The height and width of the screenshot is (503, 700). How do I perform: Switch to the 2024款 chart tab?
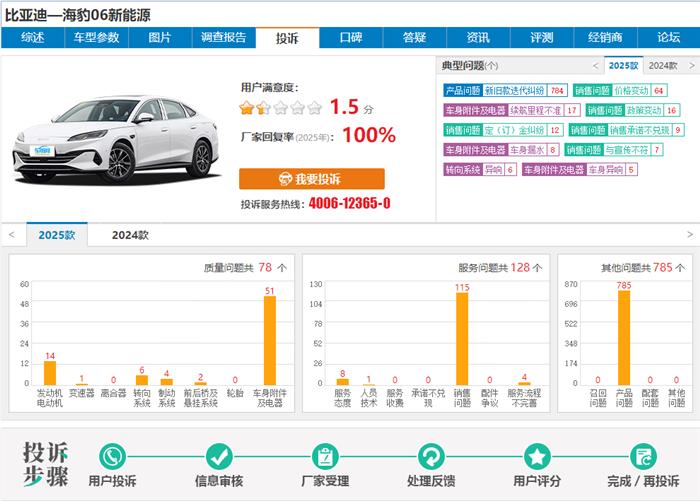130,235
